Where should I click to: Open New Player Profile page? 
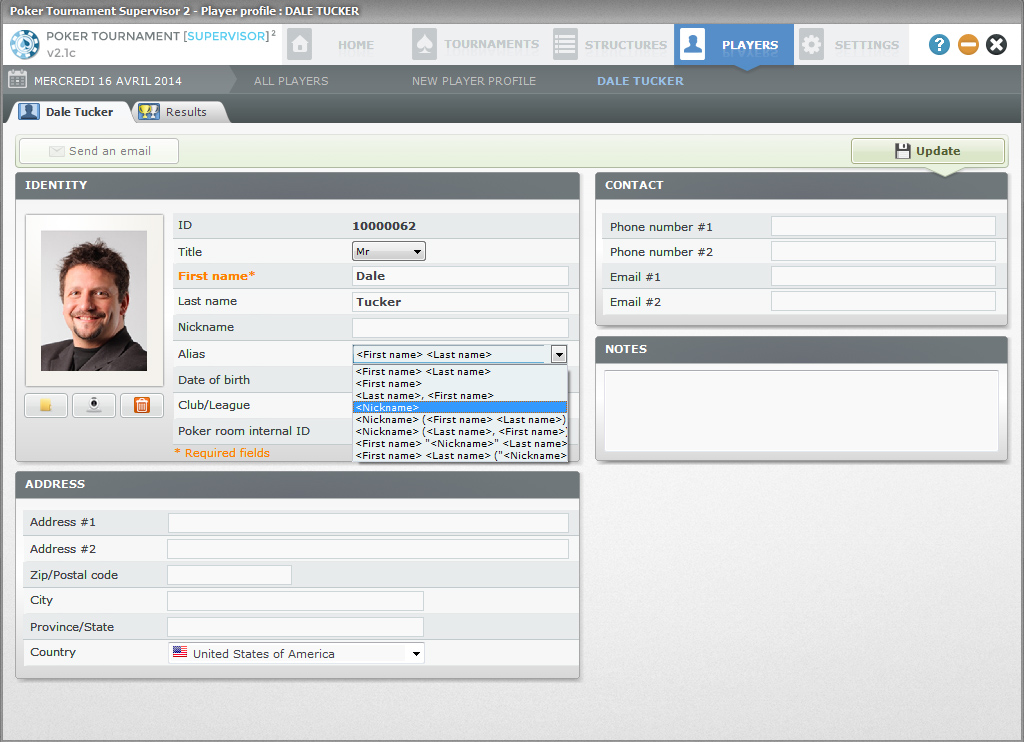[x=474, y=81]
